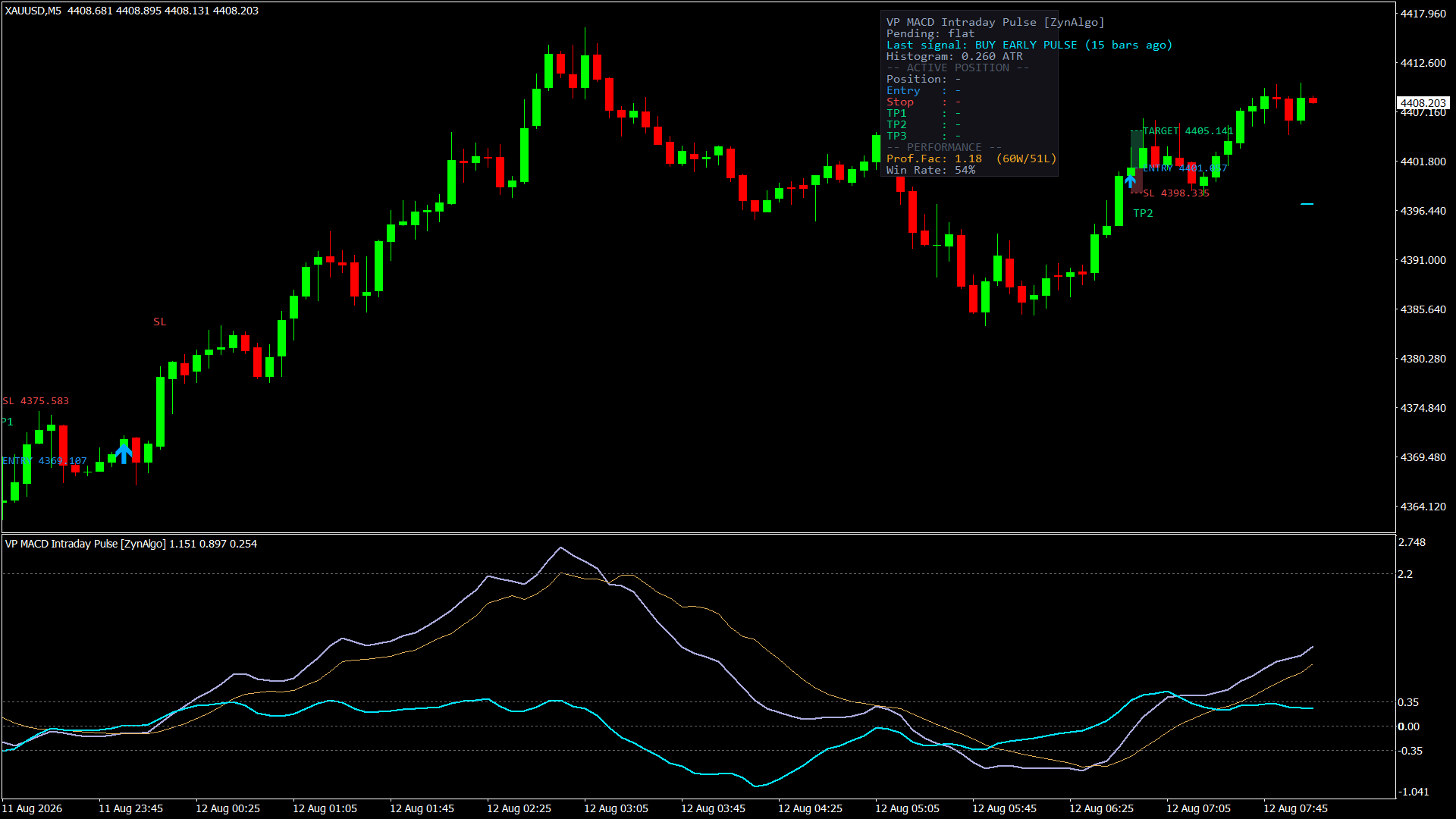Click the Win Rate 54% line
Viewport: 1456px width, 819px height.
coord(930,170)
